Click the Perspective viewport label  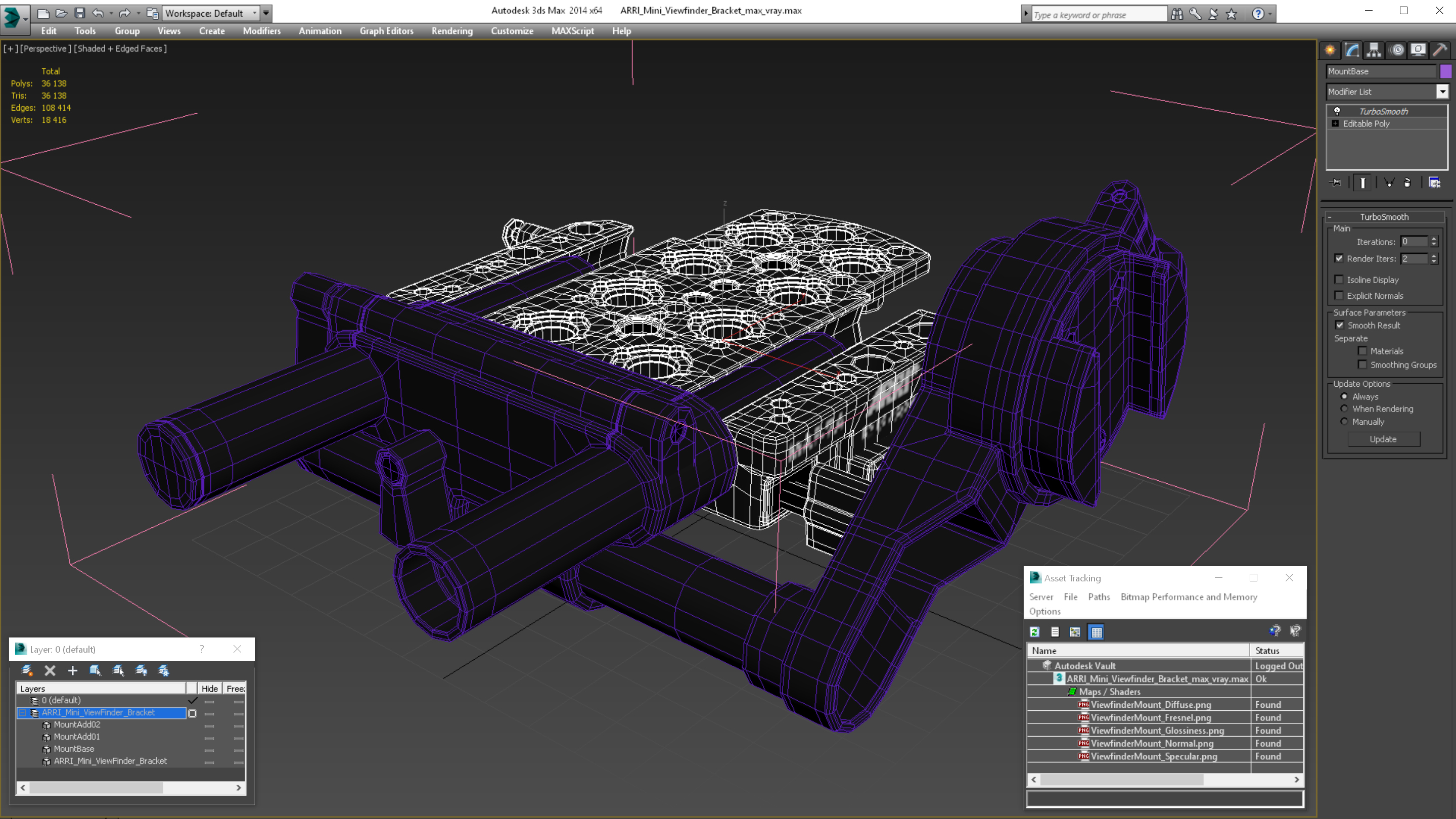(46, 49)
